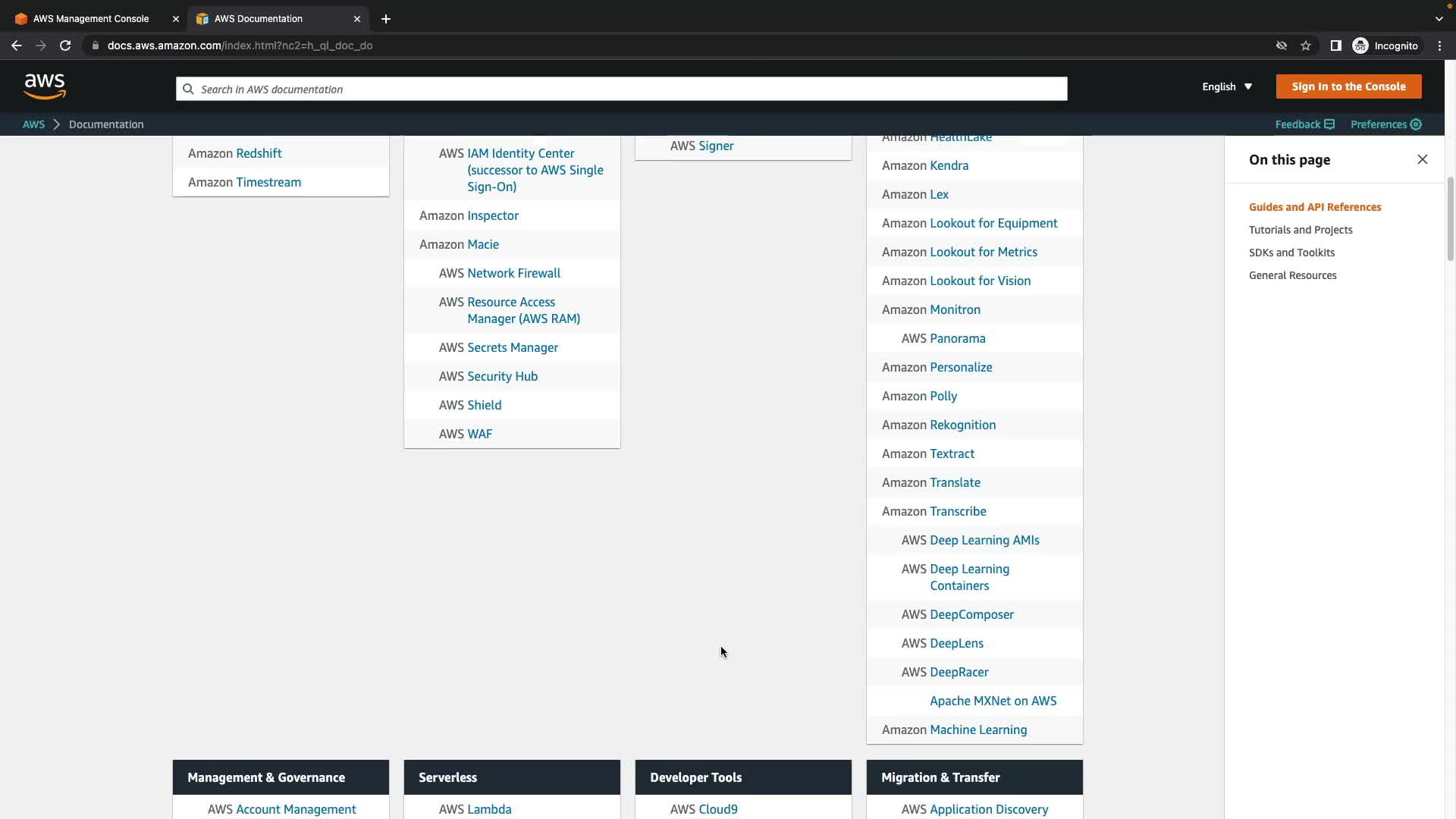Click Sign In to the Console button
Viewport: 1456px width, 819px height.
pyautogui.click(x=1348, y=86)
